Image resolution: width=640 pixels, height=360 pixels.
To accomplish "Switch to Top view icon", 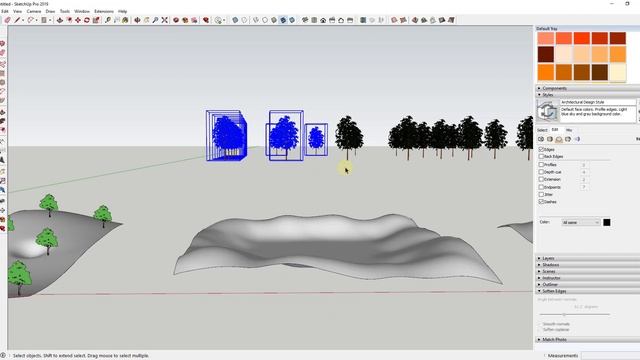I will coord(314,20).
